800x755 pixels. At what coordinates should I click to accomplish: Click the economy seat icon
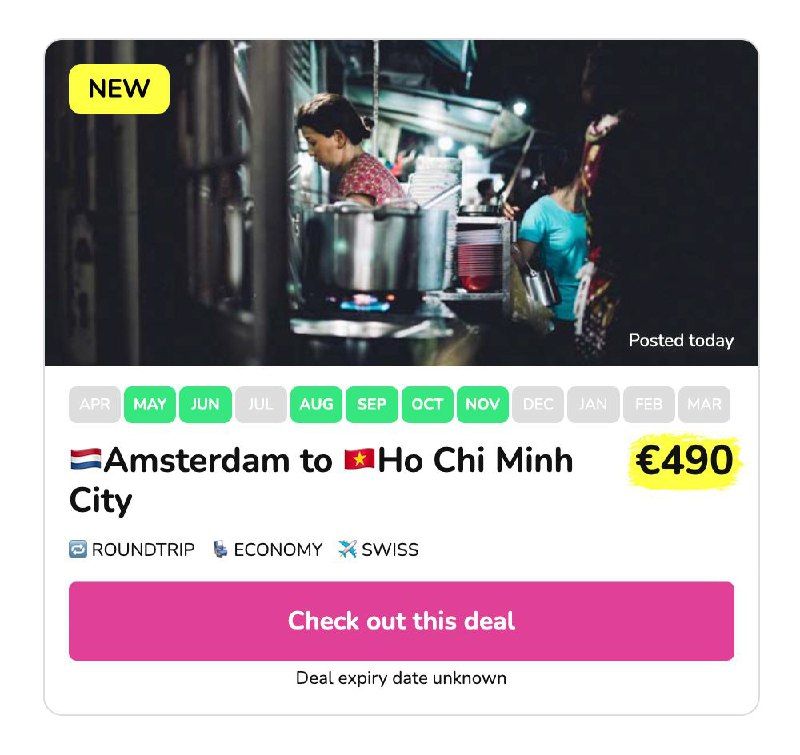[220, 549]
